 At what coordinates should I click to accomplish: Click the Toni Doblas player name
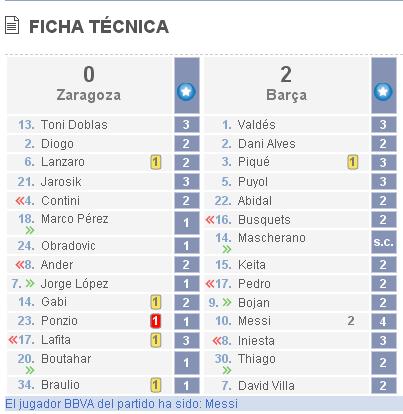coord(74,125)
